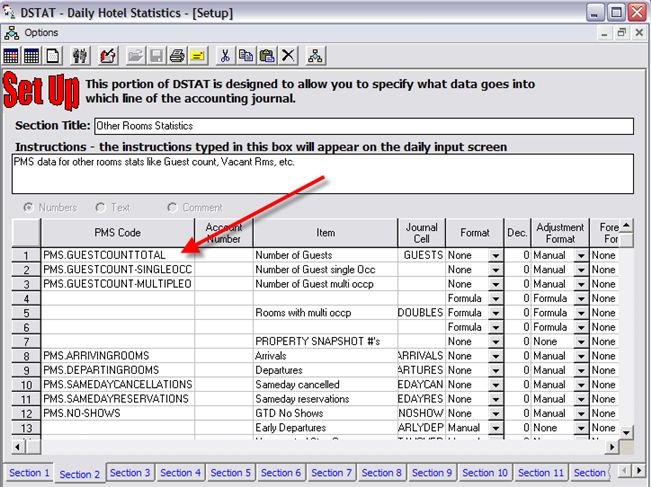Screen dimensions: 651x487
Task: Click inside the Instructions text box
Action: pyautogui.click(x=323, y=174)
